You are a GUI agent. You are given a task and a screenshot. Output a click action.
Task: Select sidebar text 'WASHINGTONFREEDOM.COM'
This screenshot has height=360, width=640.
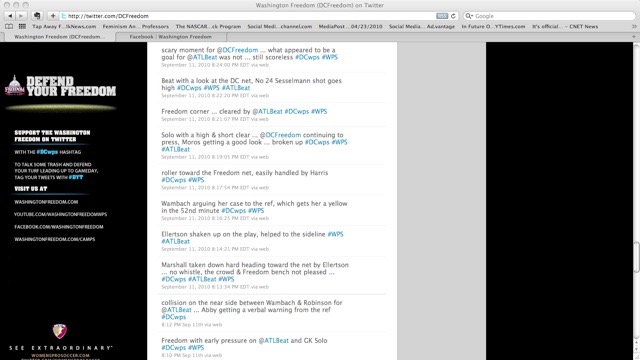[x=46, y=202]
